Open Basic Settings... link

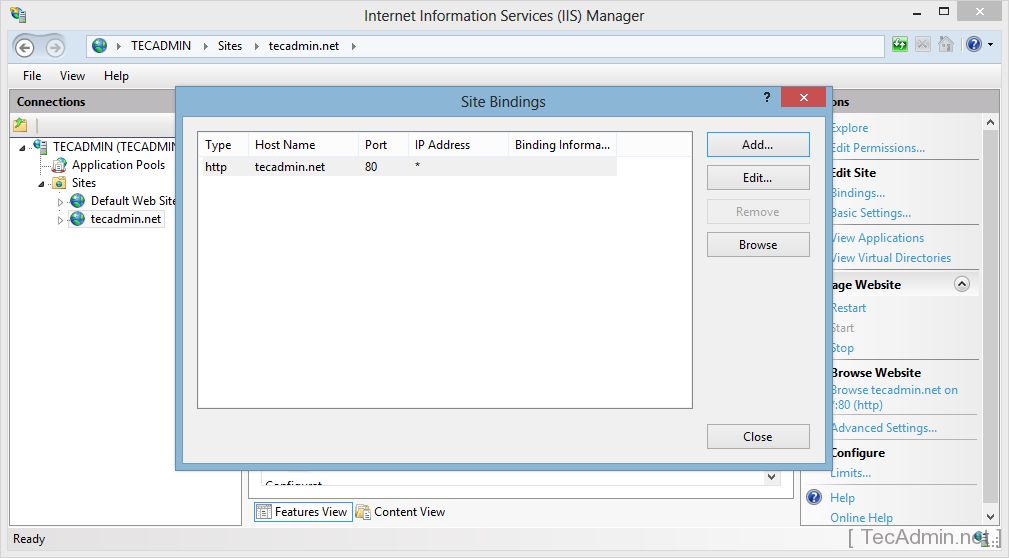[871, 213]
